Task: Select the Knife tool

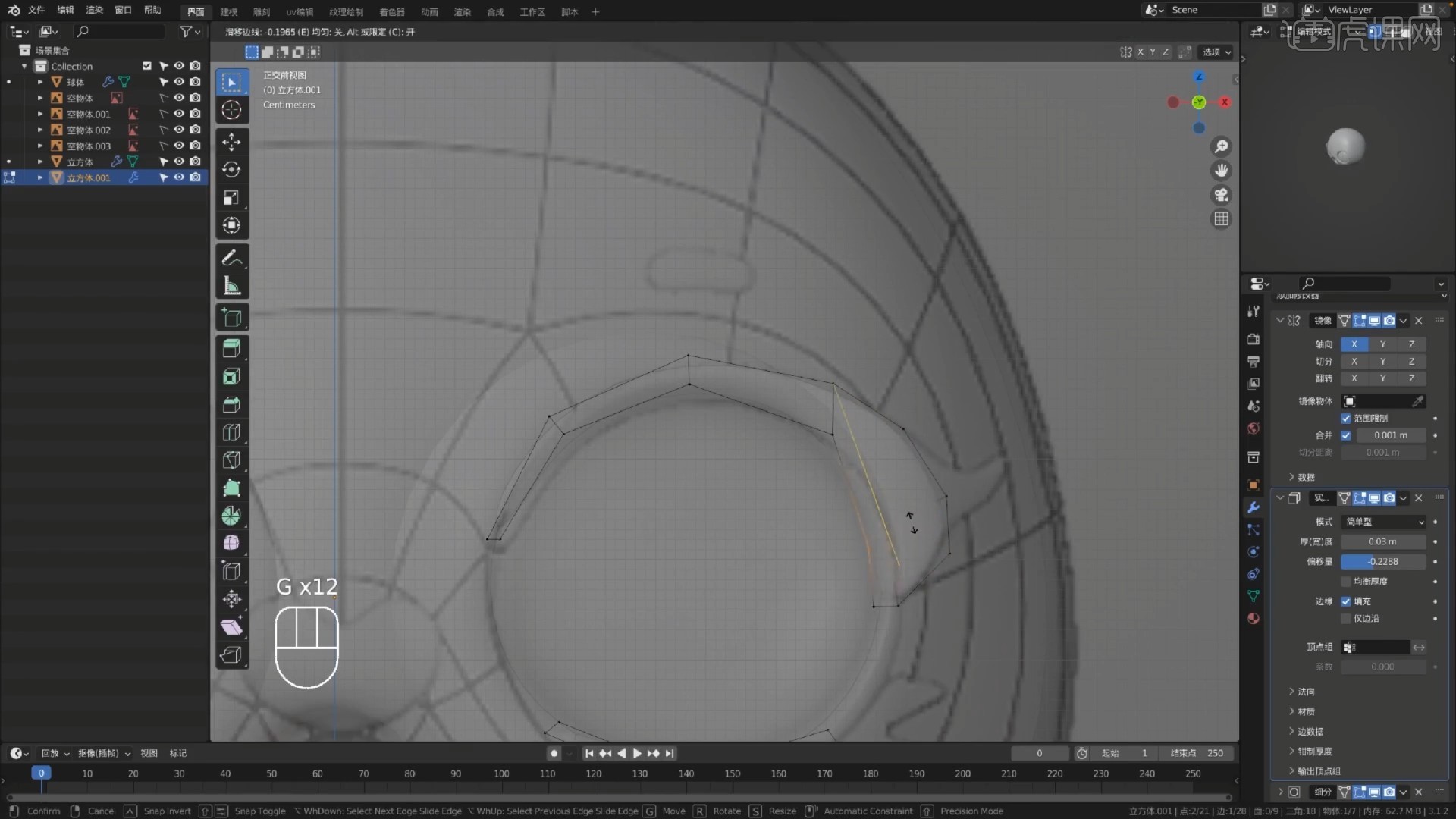Action: [231, 460]
